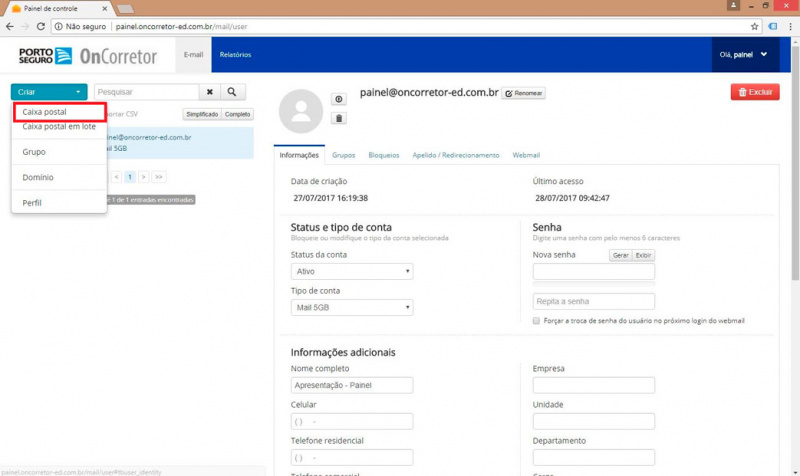Click the Celular phone field
The height and width of the screenshot is (476, 800).
tap(352, 421)
